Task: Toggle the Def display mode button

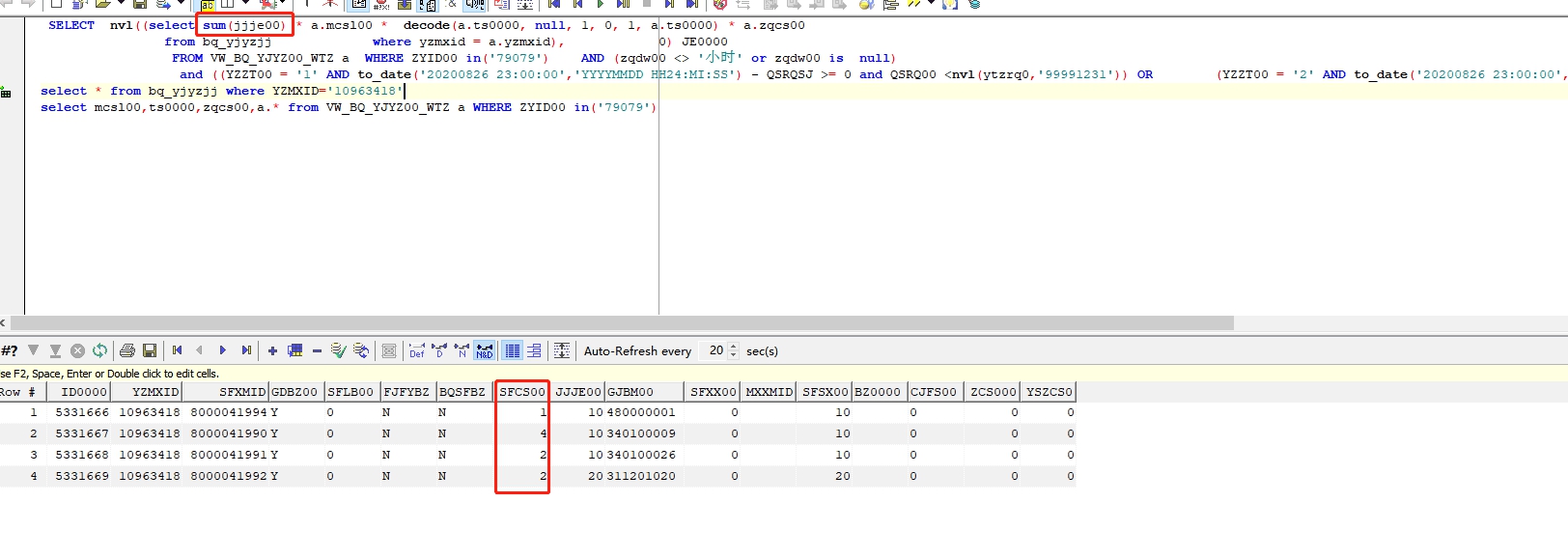Action: pos(416,350)
